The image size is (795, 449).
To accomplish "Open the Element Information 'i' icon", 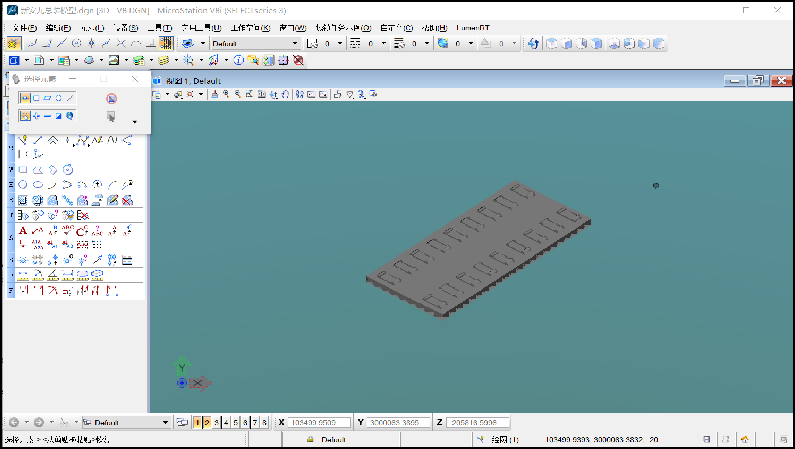I will (x=238, y=60).
